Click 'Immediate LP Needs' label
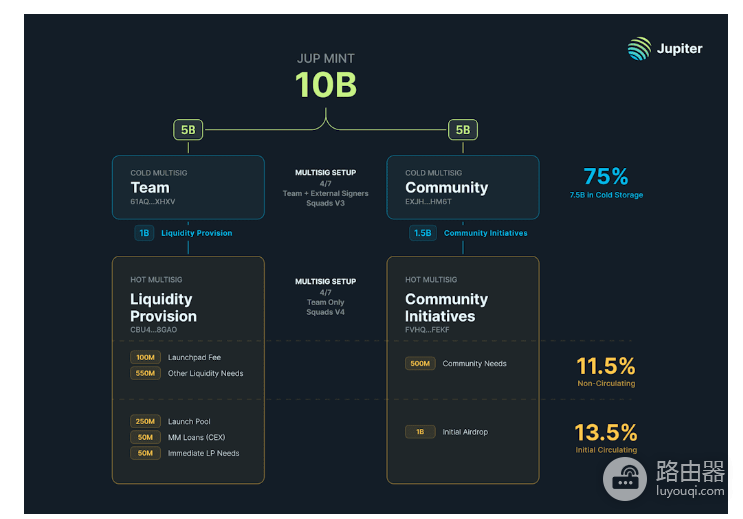This screenshot has width=743, height=519. click(204, 454)
